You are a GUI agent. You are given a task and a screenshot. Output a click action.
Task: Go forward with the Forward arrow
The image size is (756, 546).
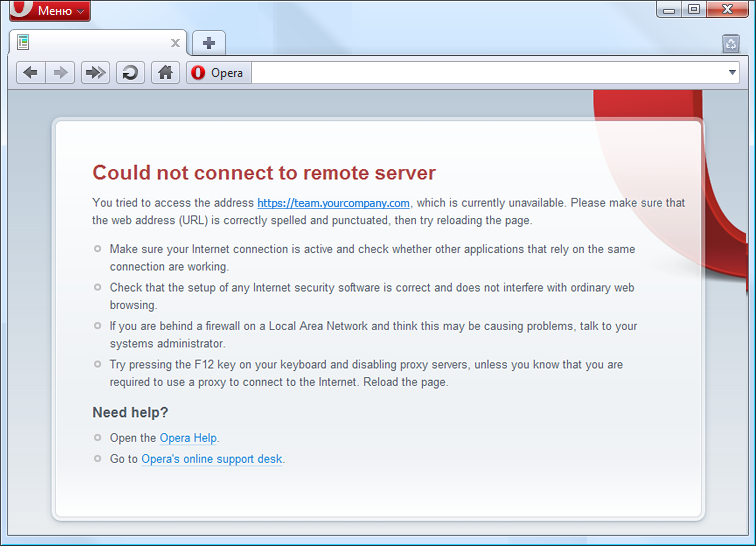coord(60,73)
